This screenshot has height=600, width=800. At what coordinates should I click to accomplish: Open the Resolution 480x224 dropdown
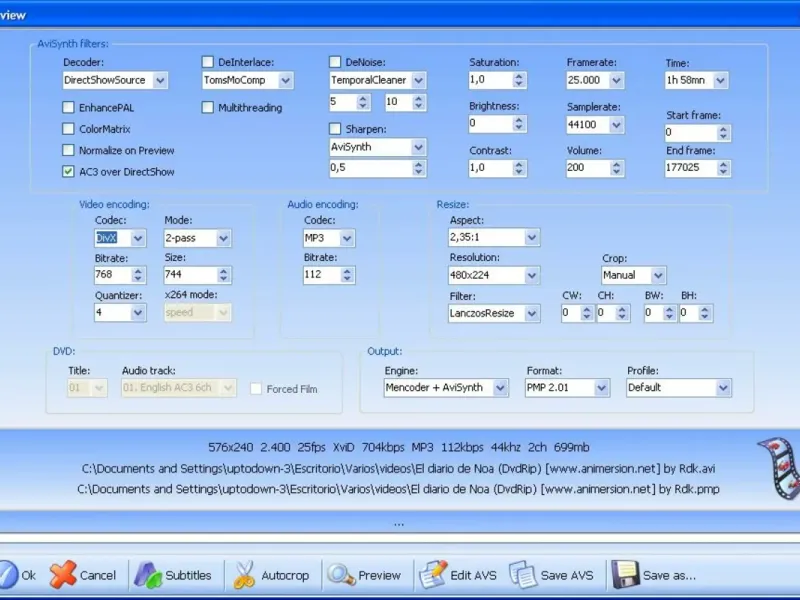tap(532, 275)
